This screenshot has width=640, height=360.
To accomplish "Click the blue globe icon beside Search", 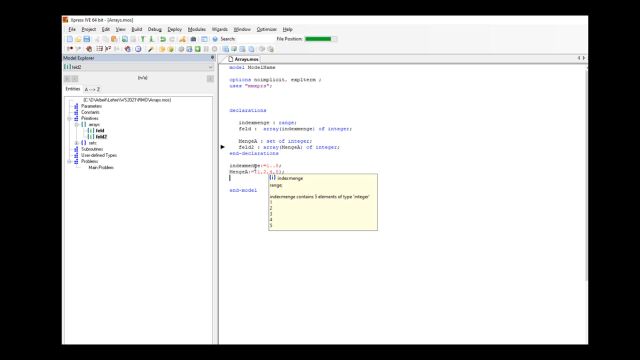I will coord(215,39).
